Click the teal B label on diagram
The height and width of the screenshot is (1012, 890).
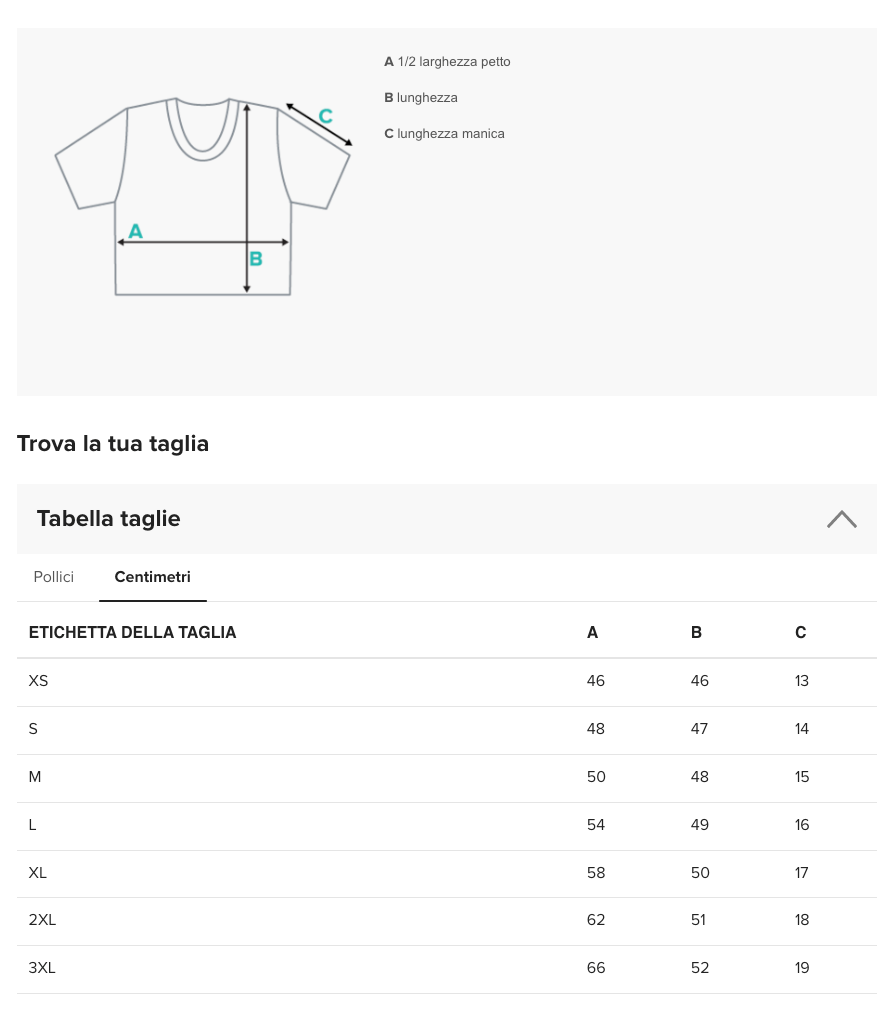[x=256, y=258]
